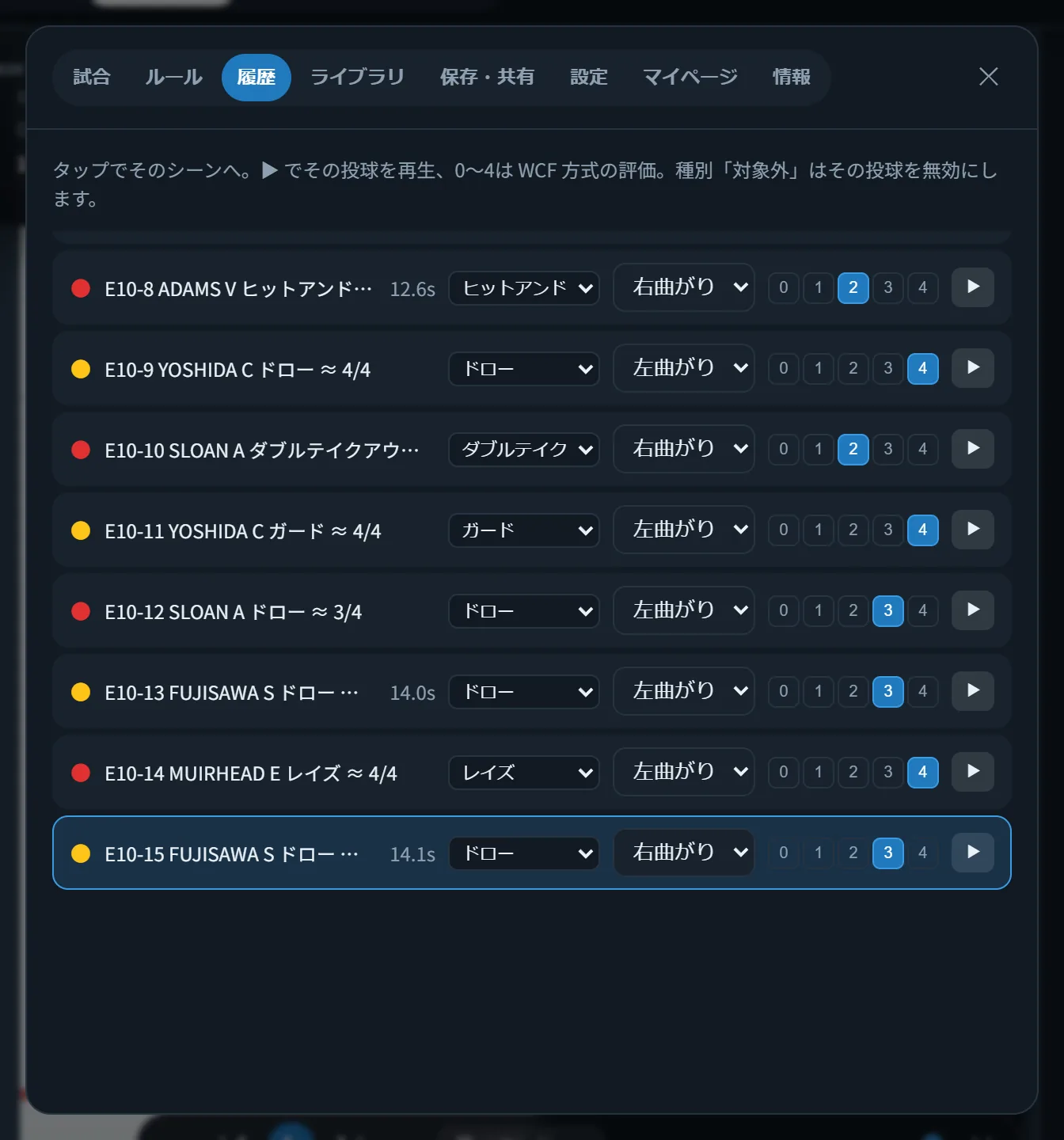Image resolution: width=1064 pixels, height=1140 pixels.
Task: Set E10-13 FUJISAWA S score to 1
Action: [819, 691]
